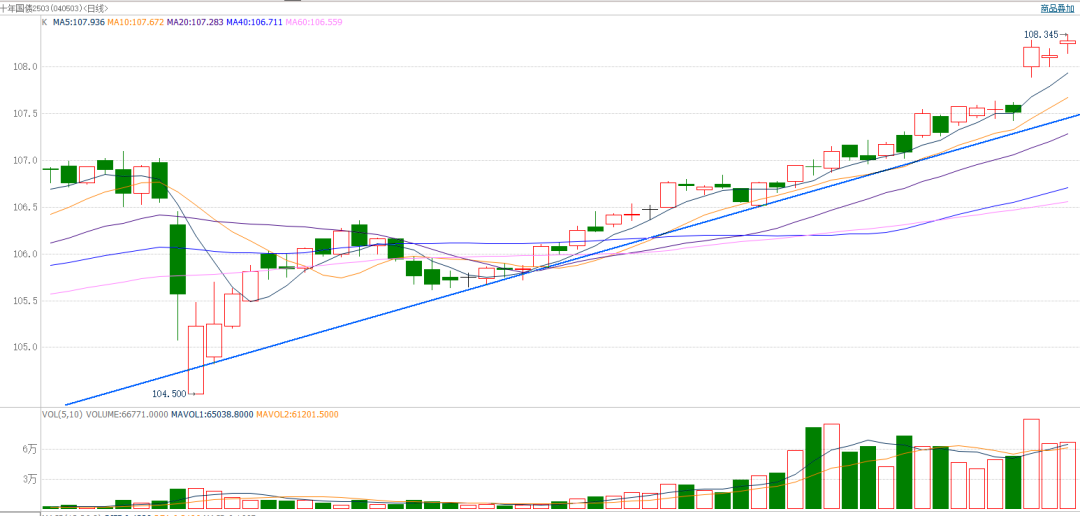1080x516 pixels.
Task: Click the tallest red volume bar
Action: [x=1031, y=463]
